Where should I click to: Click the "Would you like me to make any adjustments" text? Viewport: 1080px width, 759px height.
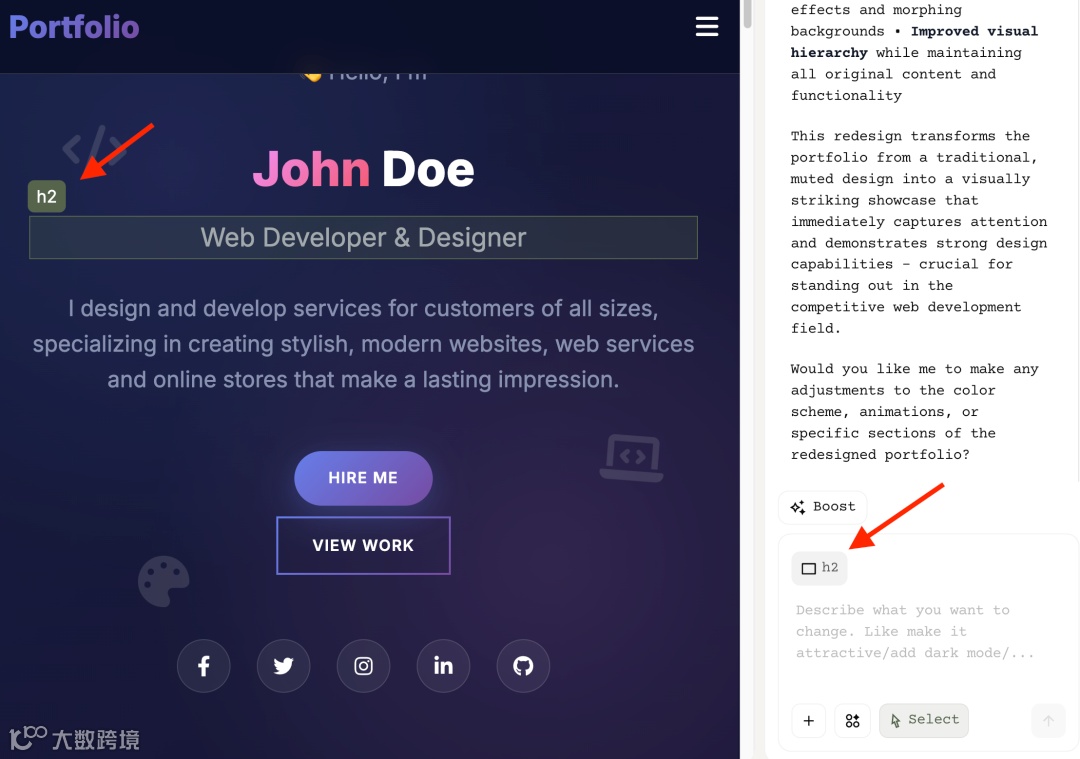[915, 412]
